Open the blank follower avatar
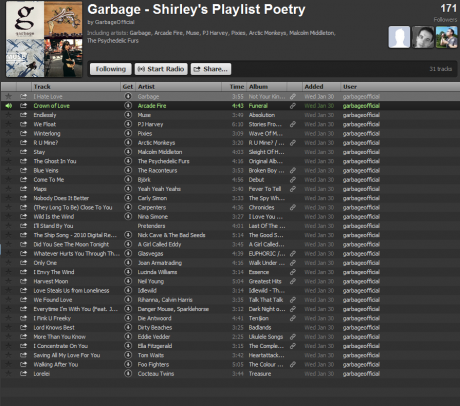This screenshot has height=406, width=460. (399, 37)
